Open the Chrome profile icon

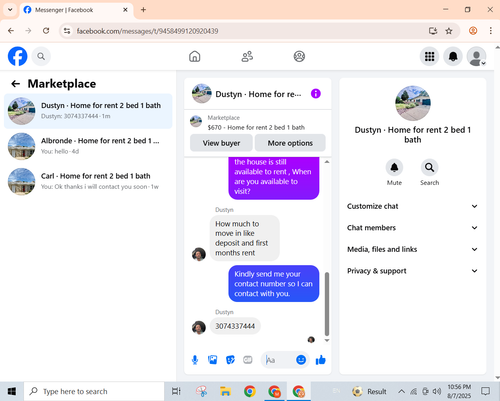(473, 31)
